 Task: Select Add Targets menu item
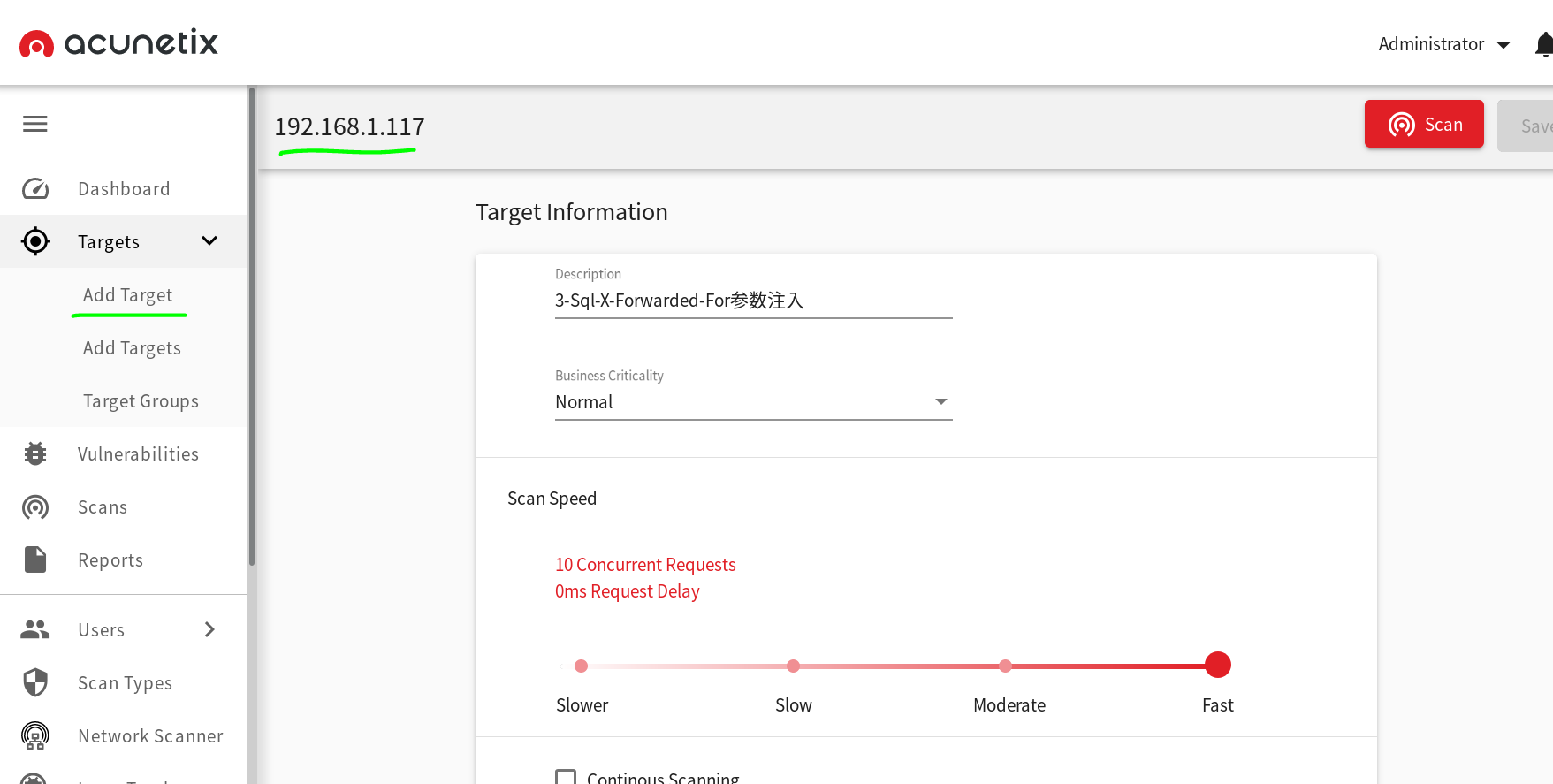132,348
